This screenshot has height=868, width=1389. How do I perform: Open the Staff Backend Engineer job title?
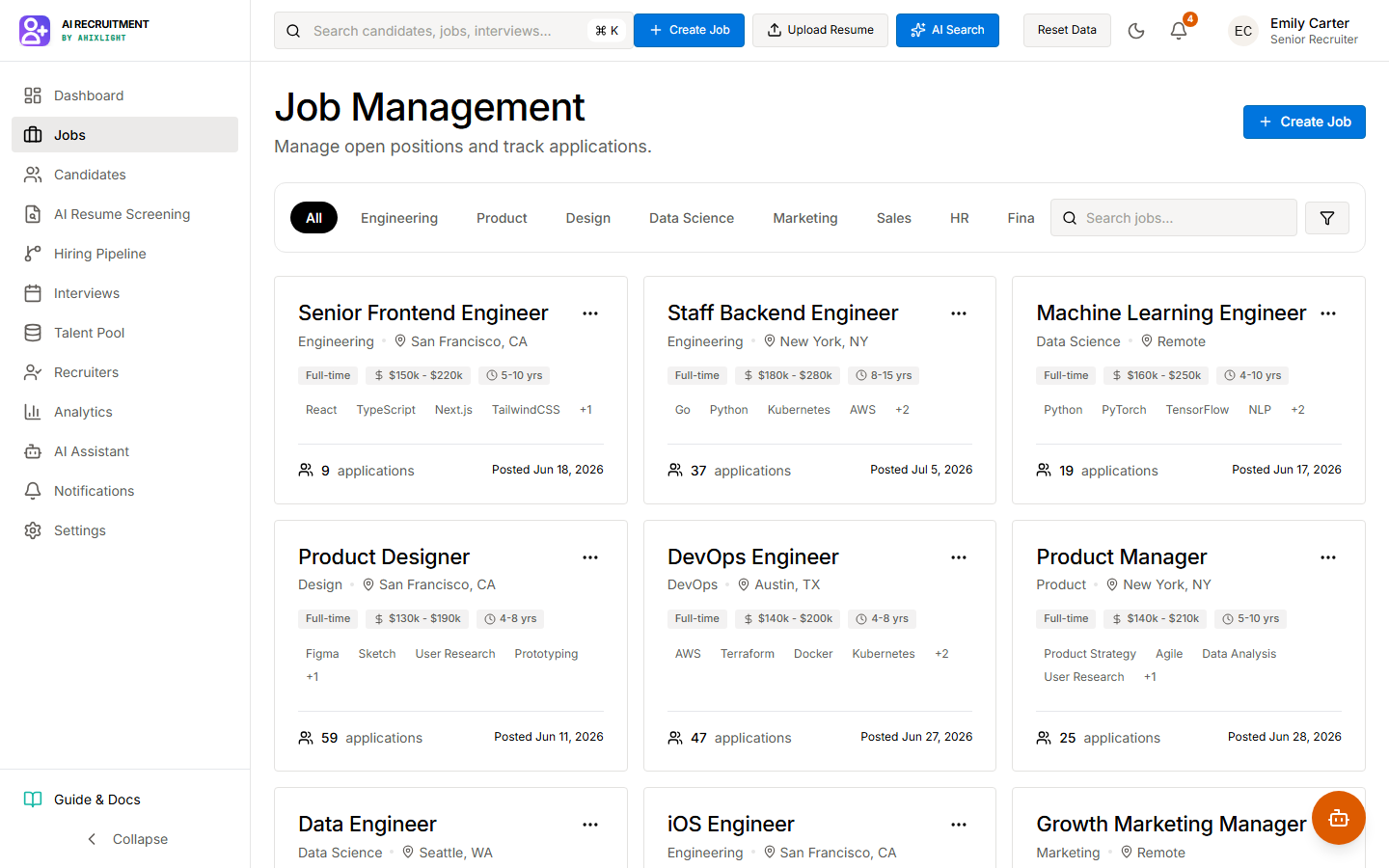(782, 312)
